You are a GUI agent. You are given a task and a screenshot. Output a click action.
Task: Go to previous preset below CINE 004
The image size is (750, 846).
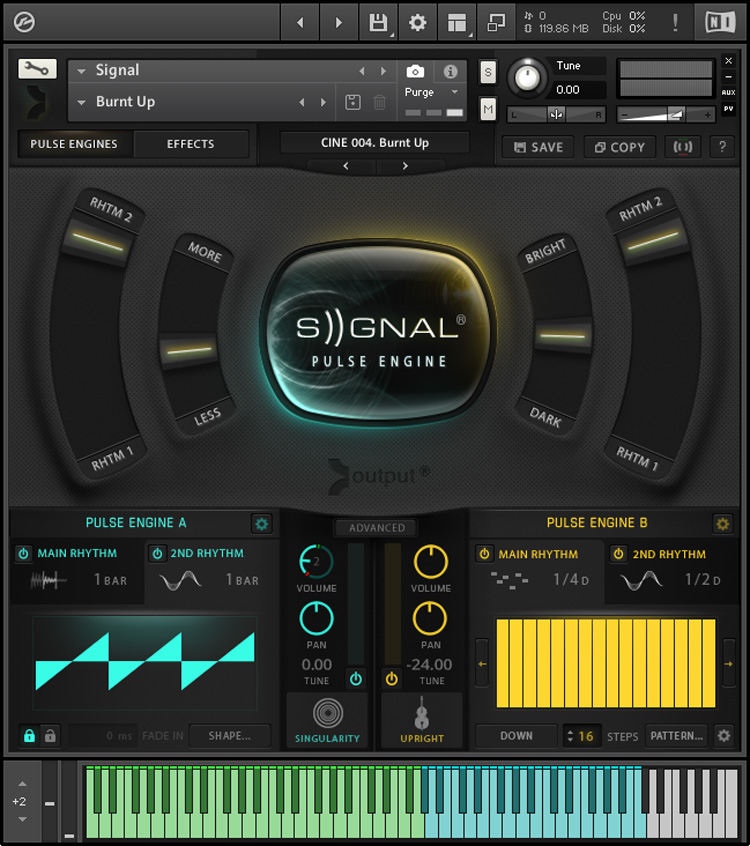click(346, 166)
